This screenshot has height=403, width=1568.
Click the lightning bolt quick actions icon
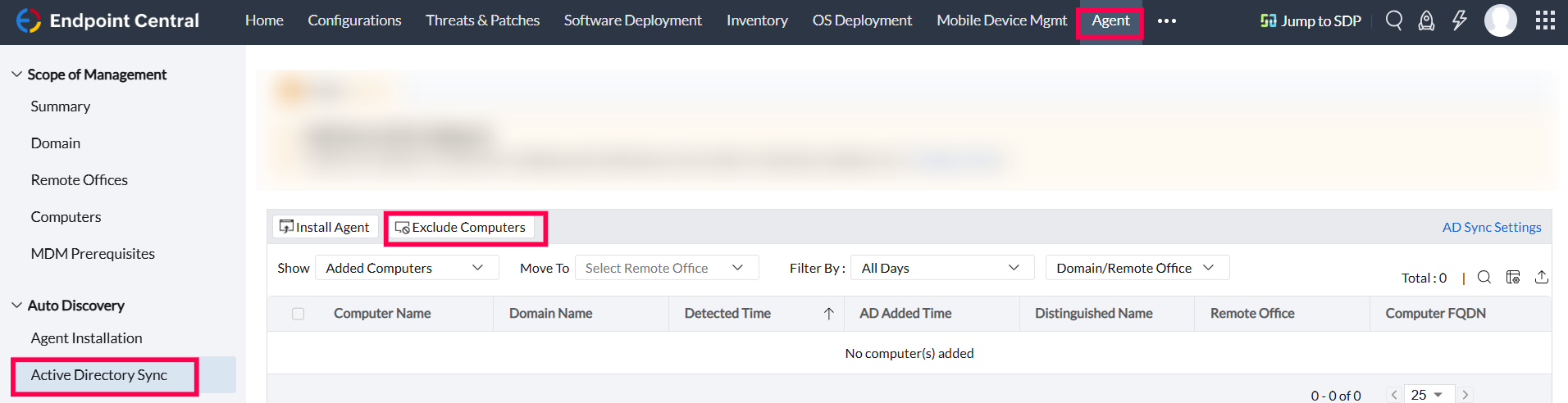click(x=1459, y=20)
